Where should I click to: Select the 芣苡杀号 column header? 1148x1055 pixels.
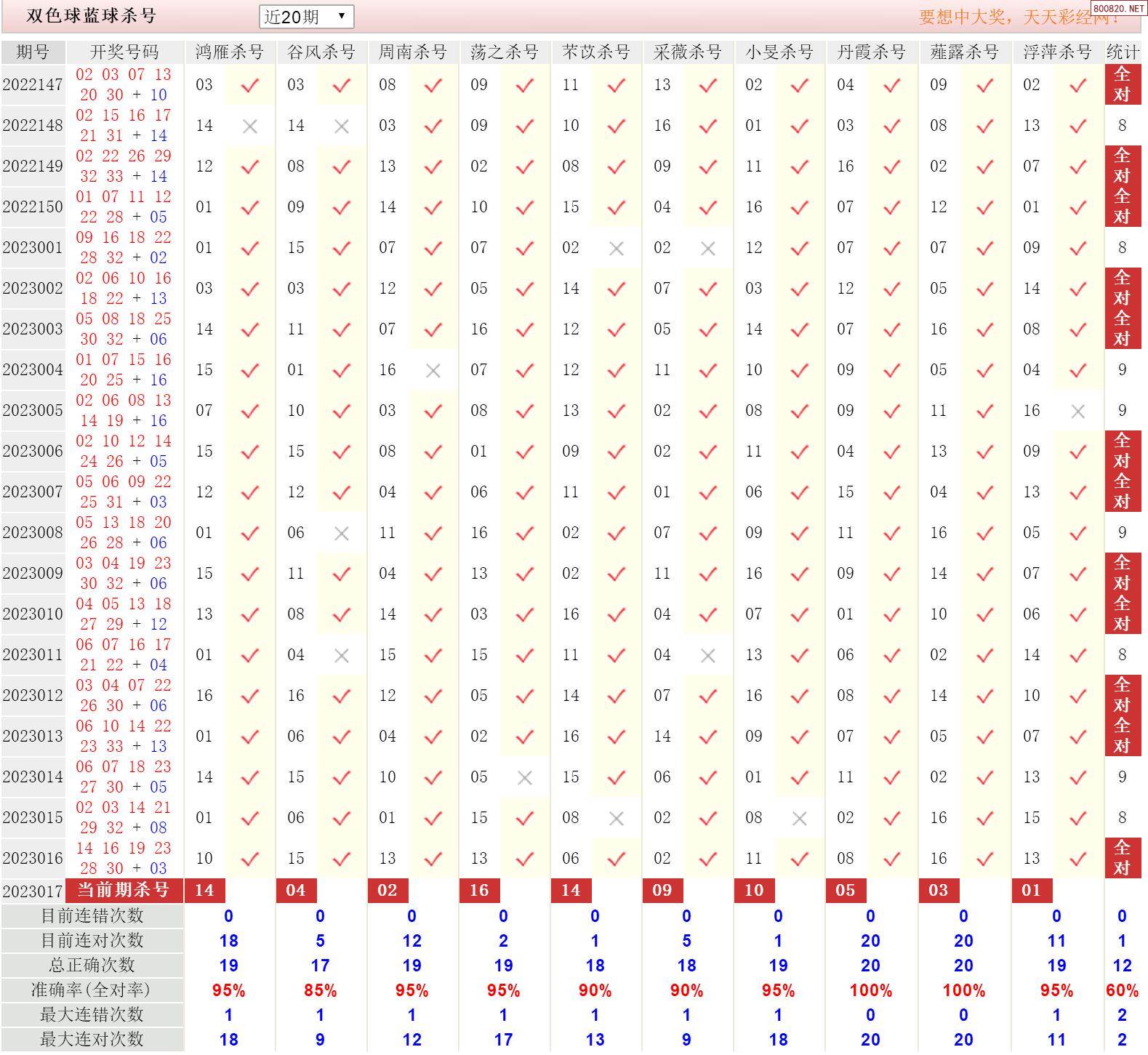(595, 52)
